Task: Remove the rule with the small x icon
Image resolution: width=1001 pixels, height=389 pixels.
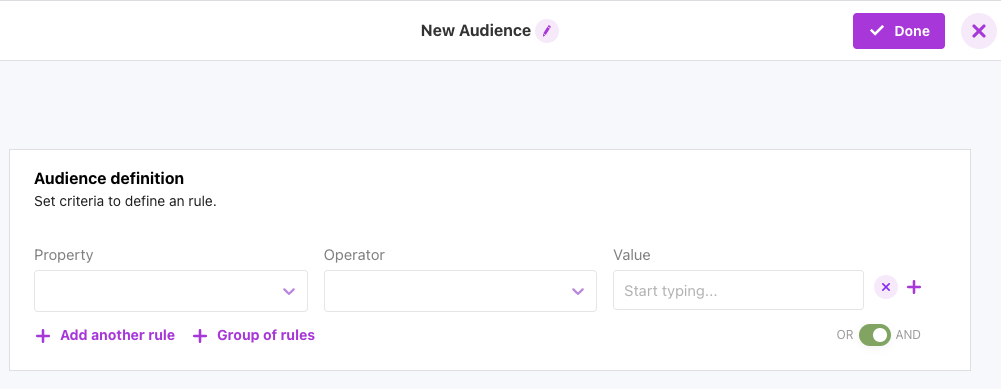Action: coord(885,287)
